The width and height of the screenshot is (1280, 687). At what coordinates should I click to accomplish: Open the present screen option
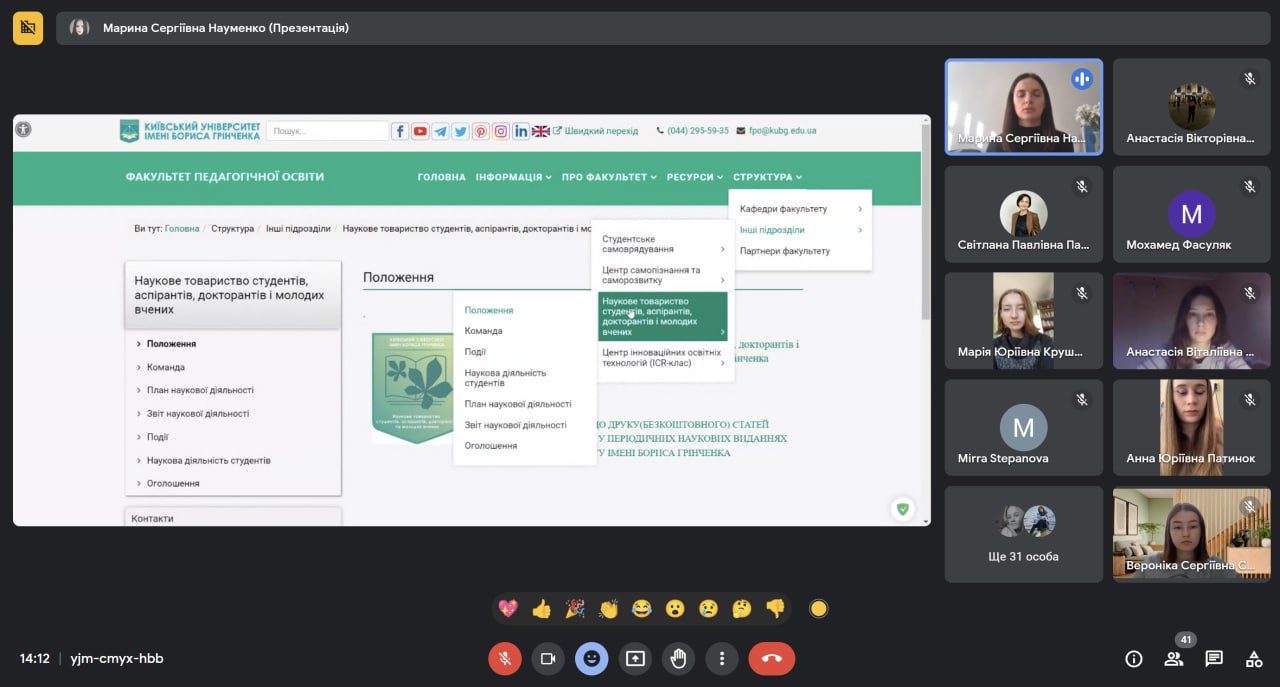coord(635,658)
